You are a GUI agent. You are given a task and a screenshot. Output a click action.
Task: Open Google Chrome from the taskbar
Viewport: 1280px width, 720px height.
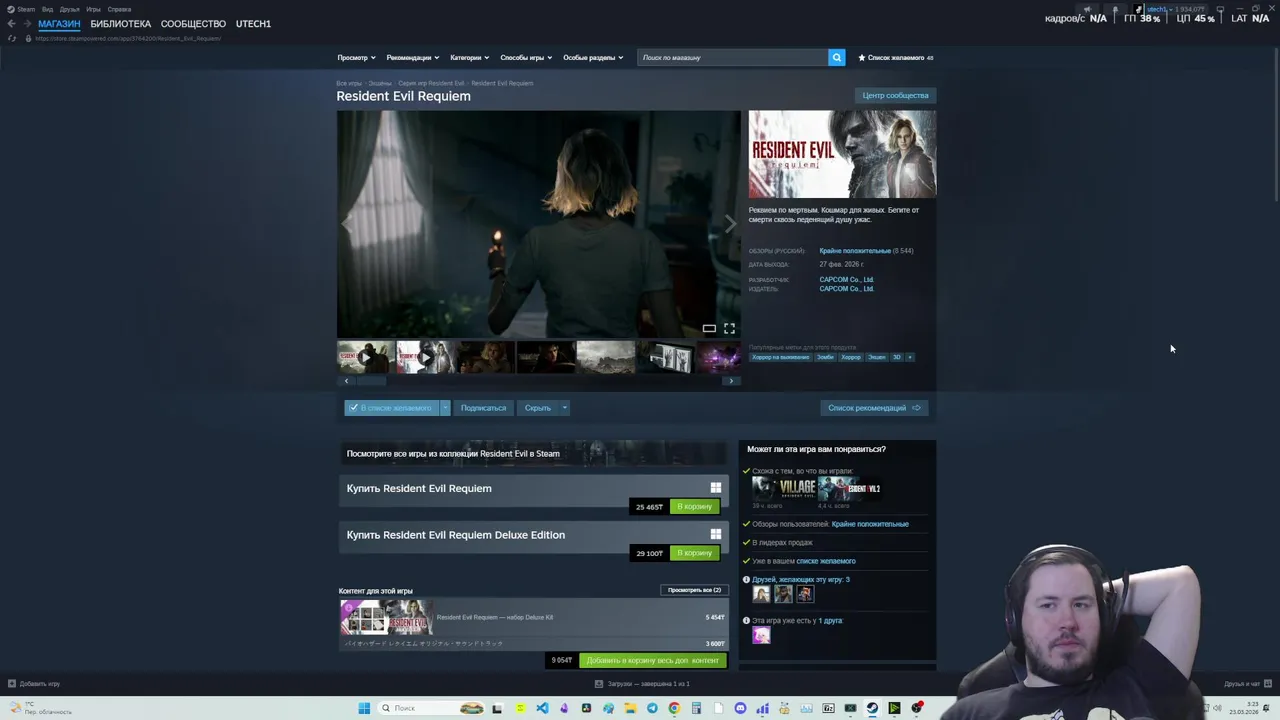(674, 708)
